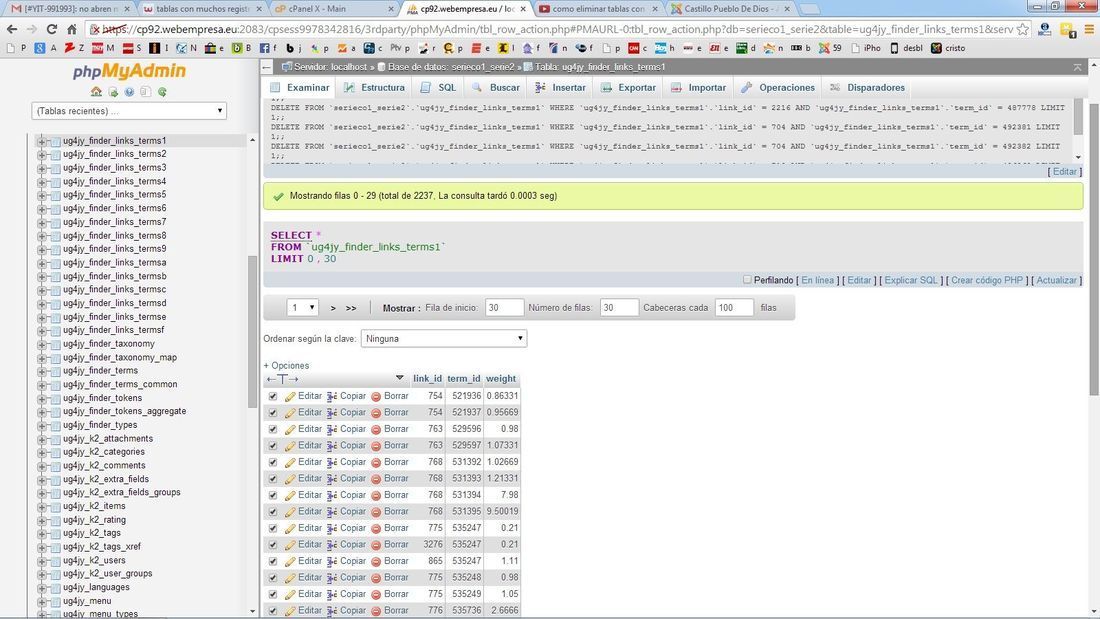Click the browser back arrow
Viewport: 1100px width, 619px height.
click(12, 29)
